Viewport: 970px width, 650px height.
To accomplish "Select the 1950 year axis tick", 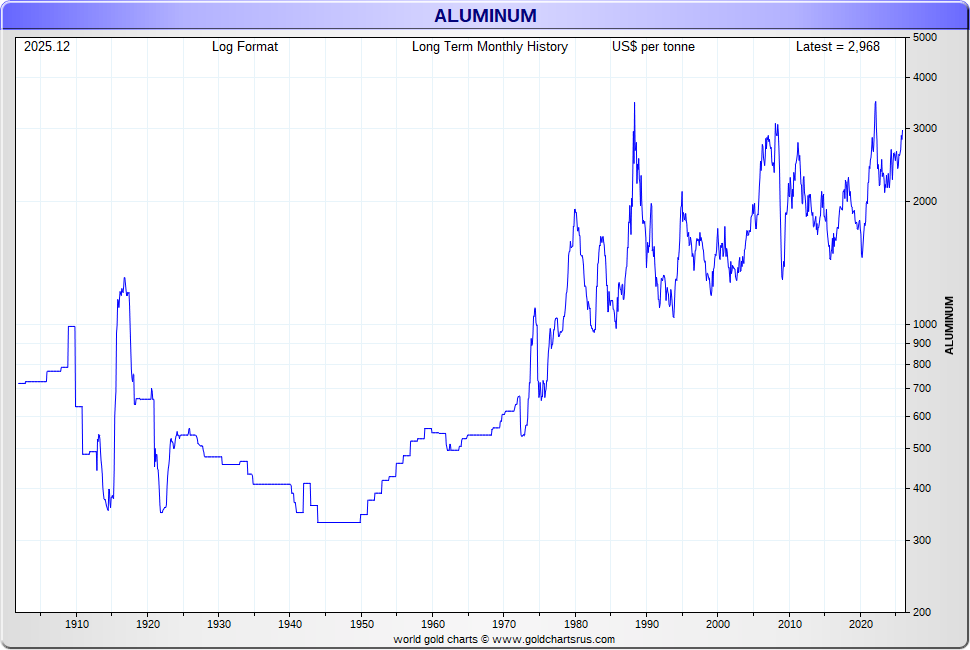I will (361, 624).
